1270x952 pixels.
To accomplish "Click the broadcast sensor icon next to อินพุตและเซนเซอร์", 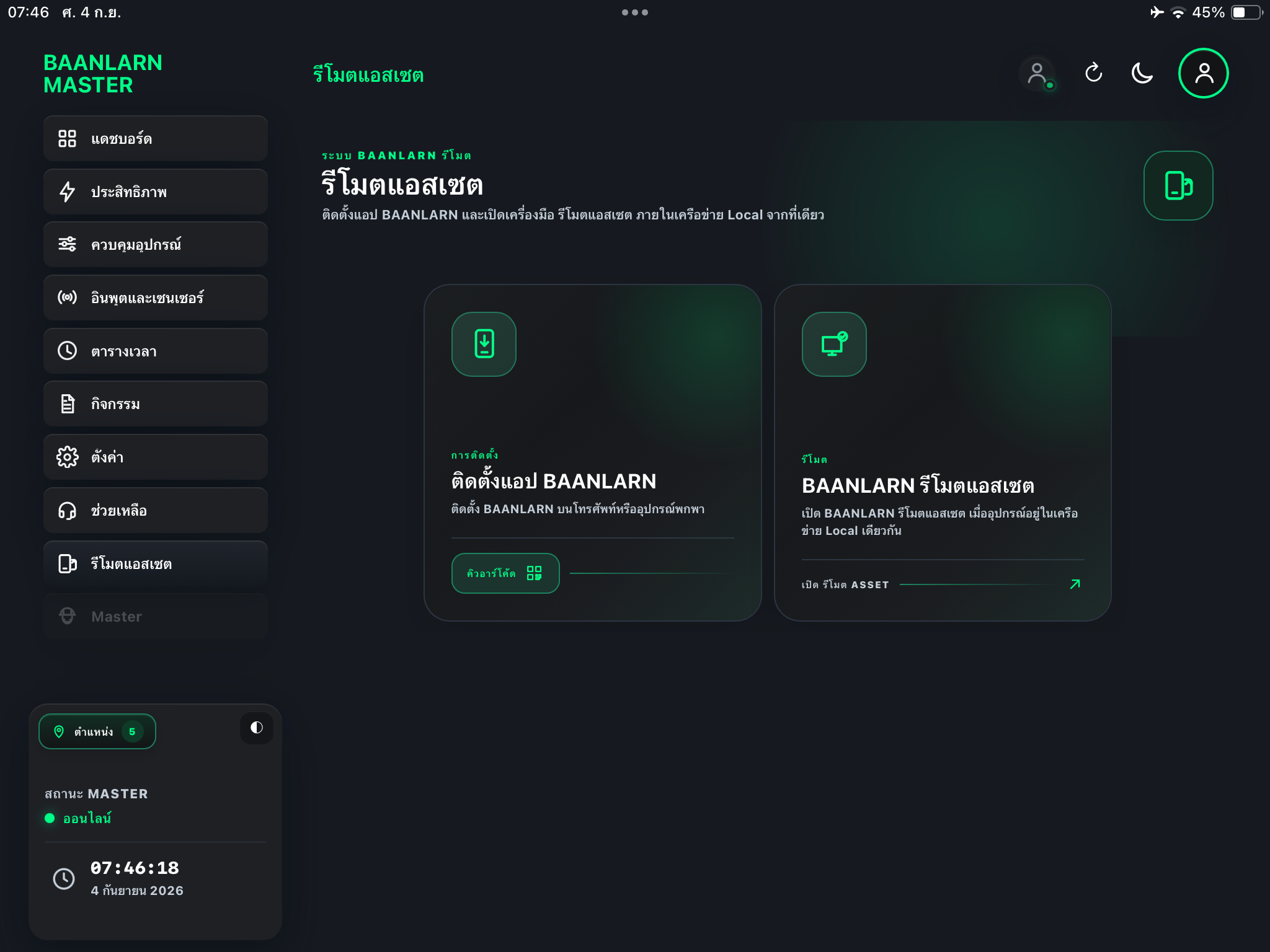I will (x=67, y=297).
